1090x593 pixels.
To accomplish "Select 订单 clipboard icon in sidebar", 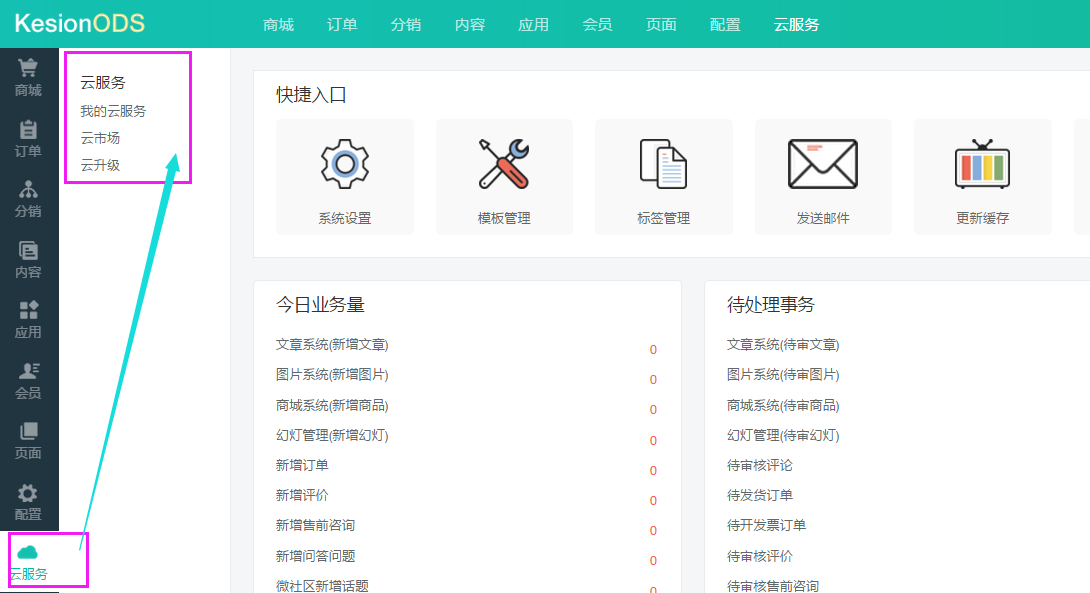I will tap(28, 130).
